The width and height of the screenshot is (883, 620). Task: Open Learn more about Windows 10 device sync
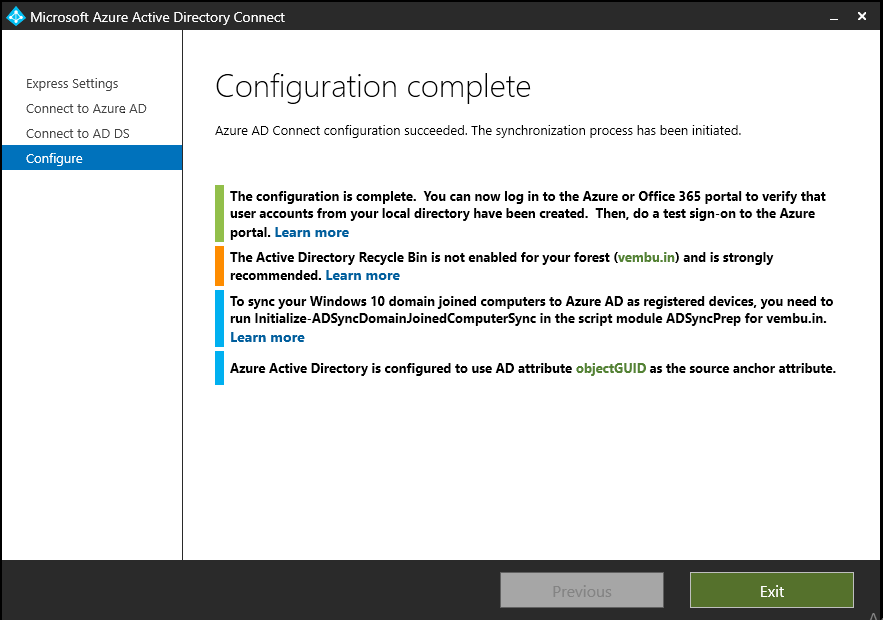[x=267, y=338]
